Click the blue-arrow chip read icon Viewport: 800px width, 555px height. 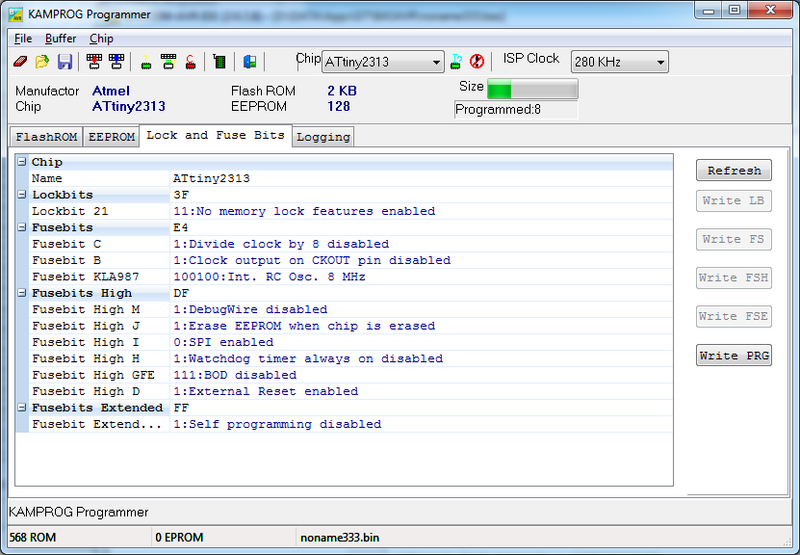click(x=116, y=62)
